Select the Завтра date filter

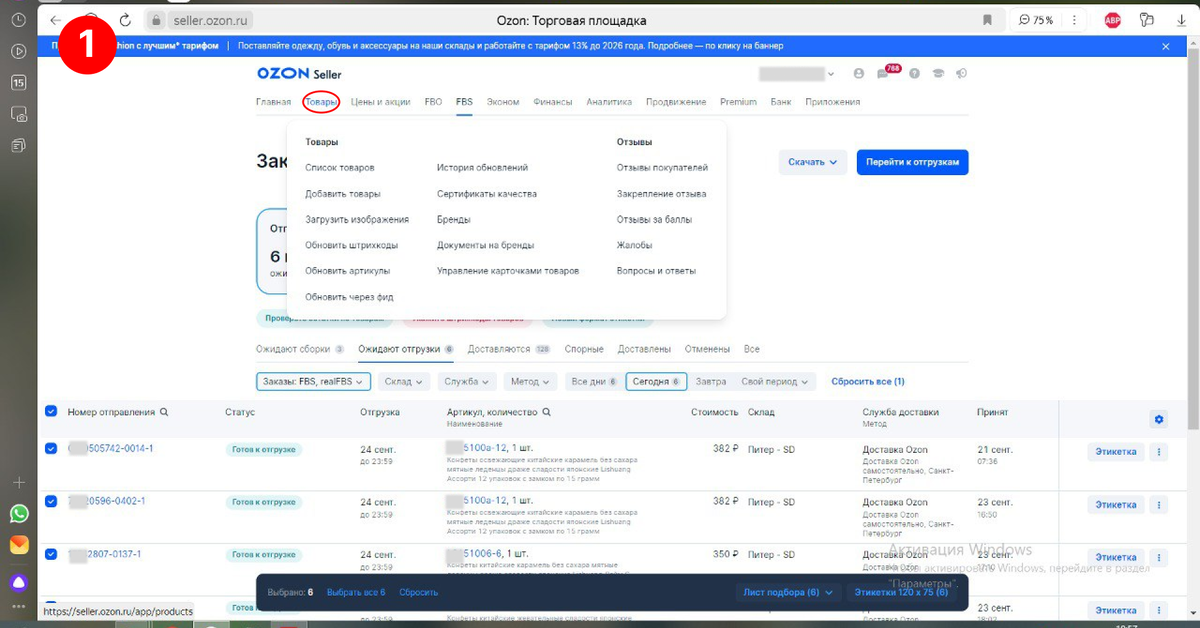[x=710, y=381]
